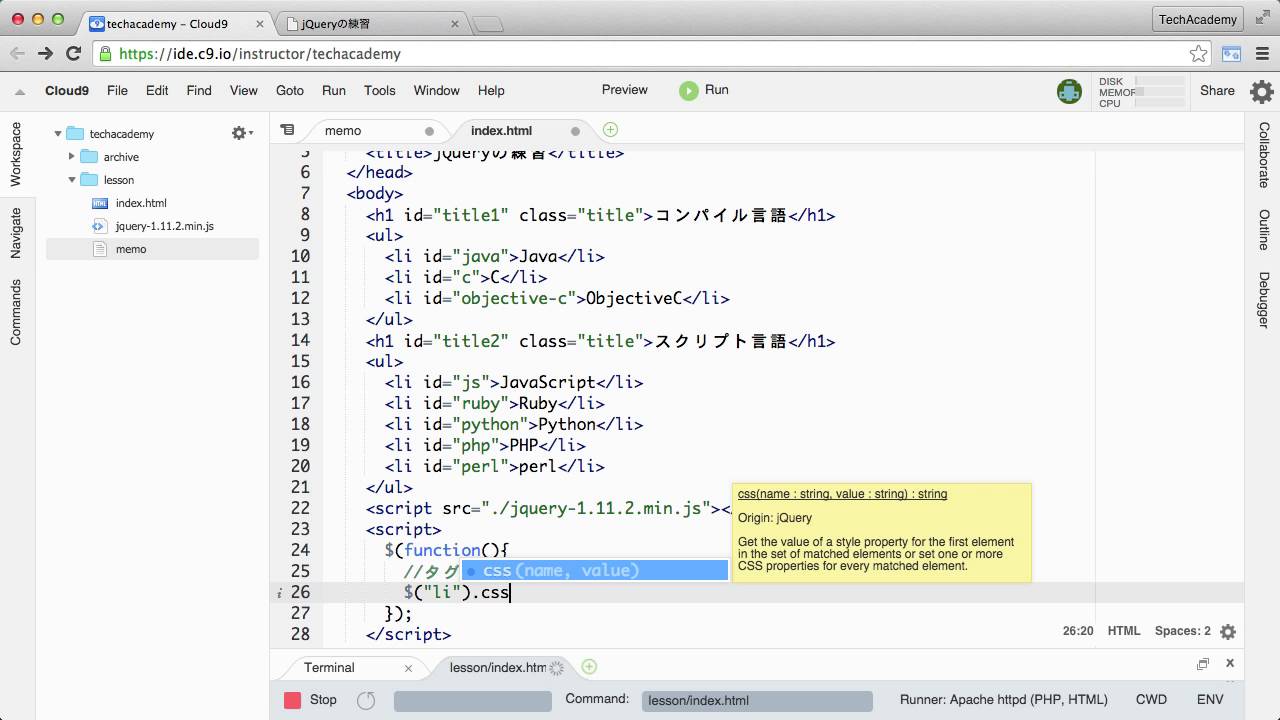1280x720 pixels.
Task: Maximize the console panel
Action: (x=1202, y=664)
